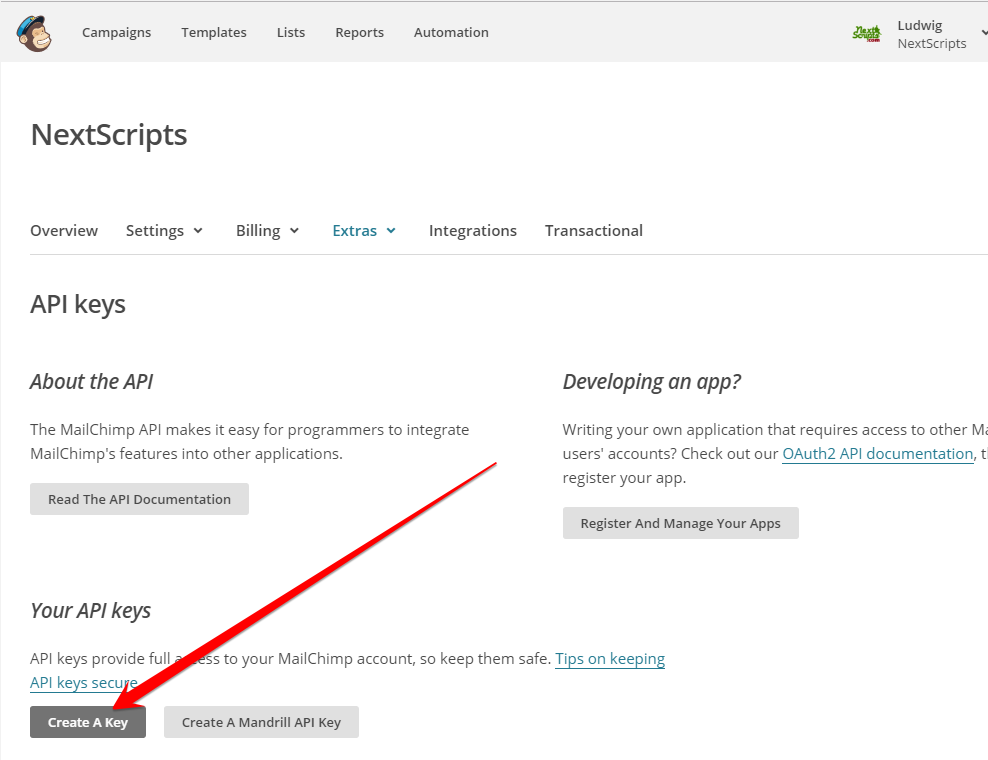Screen dimensions: 988x760
Task: Click Create A Mandrill API Key
Action: point(261,722)
